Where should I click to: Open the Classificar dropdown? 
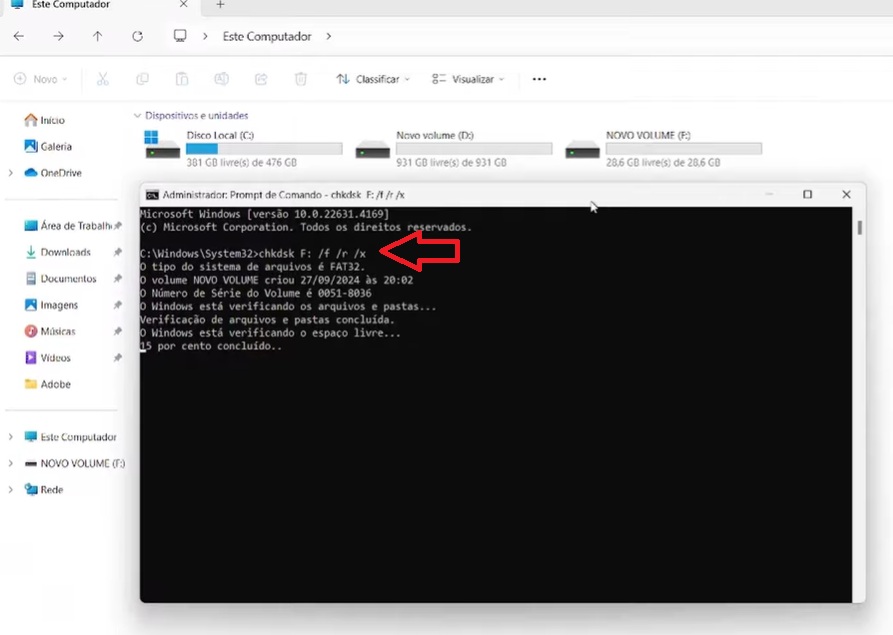[372, 78]
